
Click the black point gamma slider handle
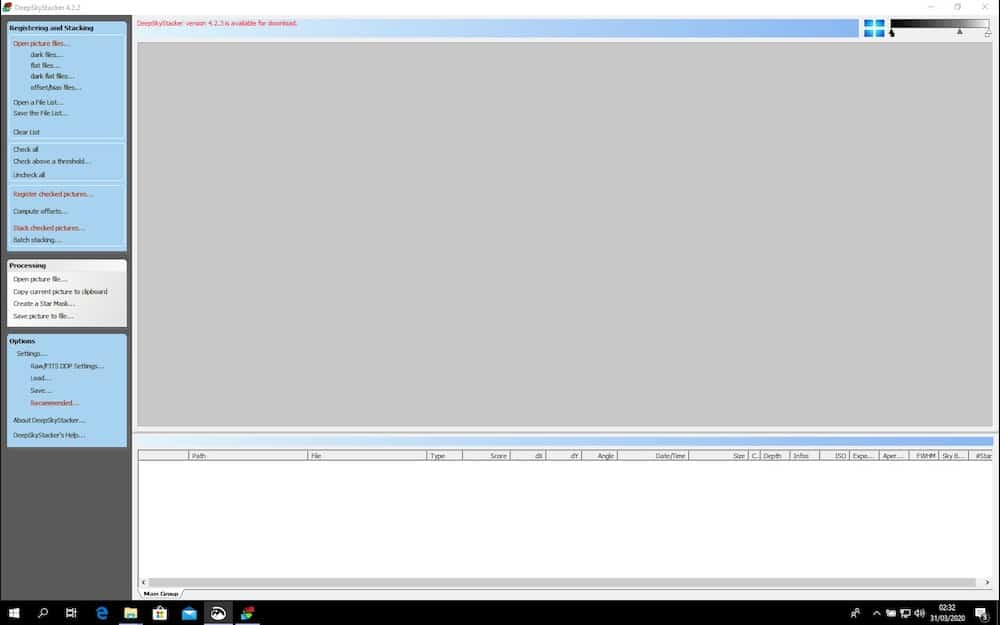(892, 33)
